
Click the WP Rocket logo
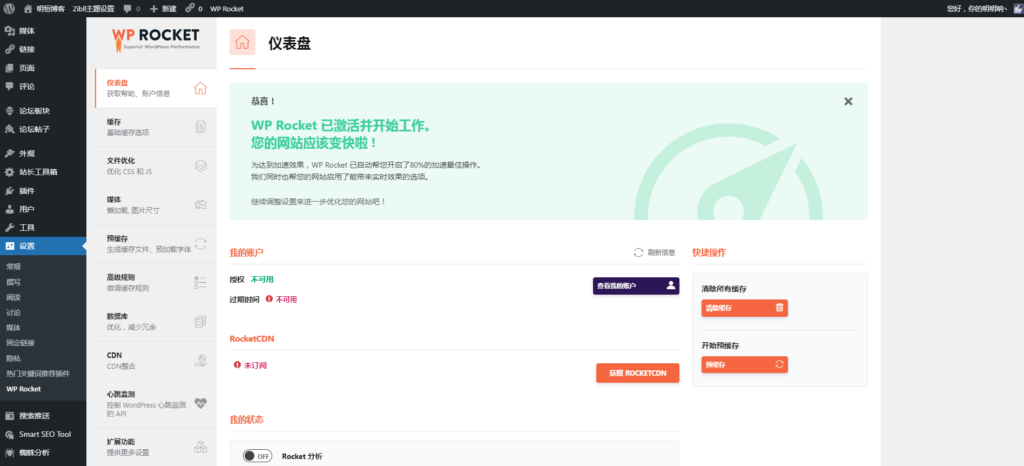155,39
